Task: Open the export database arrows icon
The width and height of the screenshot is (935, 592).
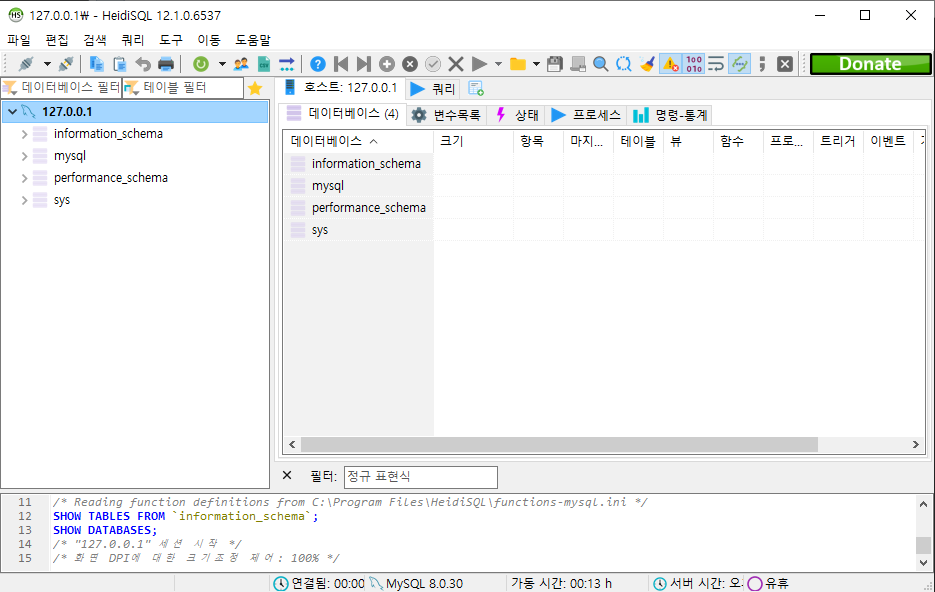Action: tap(287, 64)
